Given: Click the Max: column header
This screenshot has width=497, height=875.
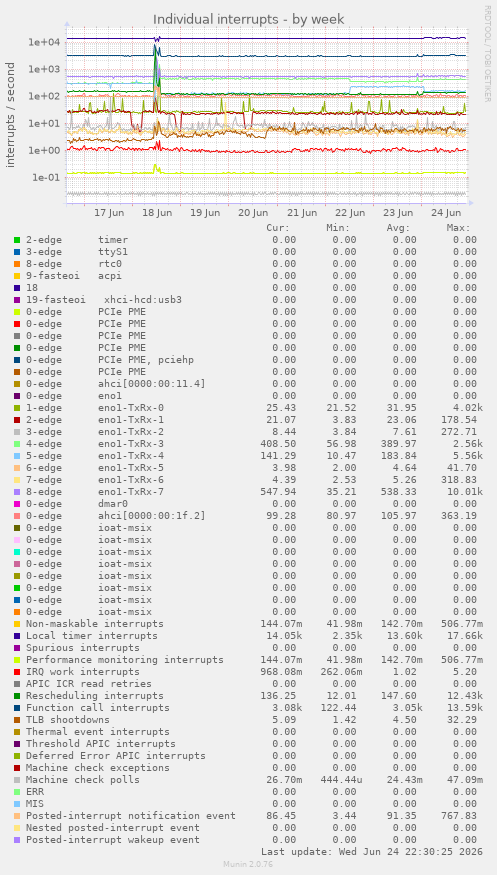Looking at the screenshot, I should pos(459,228).
